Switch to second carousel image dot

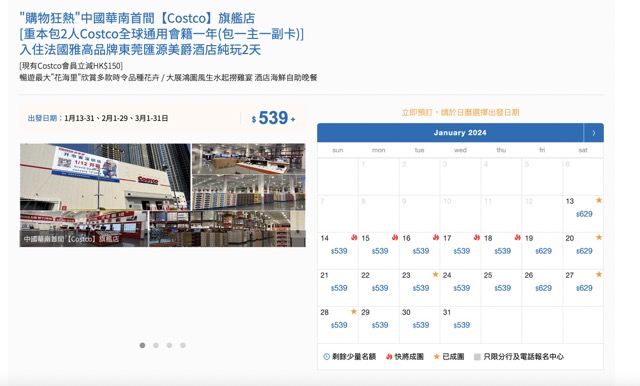pyautogui.click(x=156, y=345)
